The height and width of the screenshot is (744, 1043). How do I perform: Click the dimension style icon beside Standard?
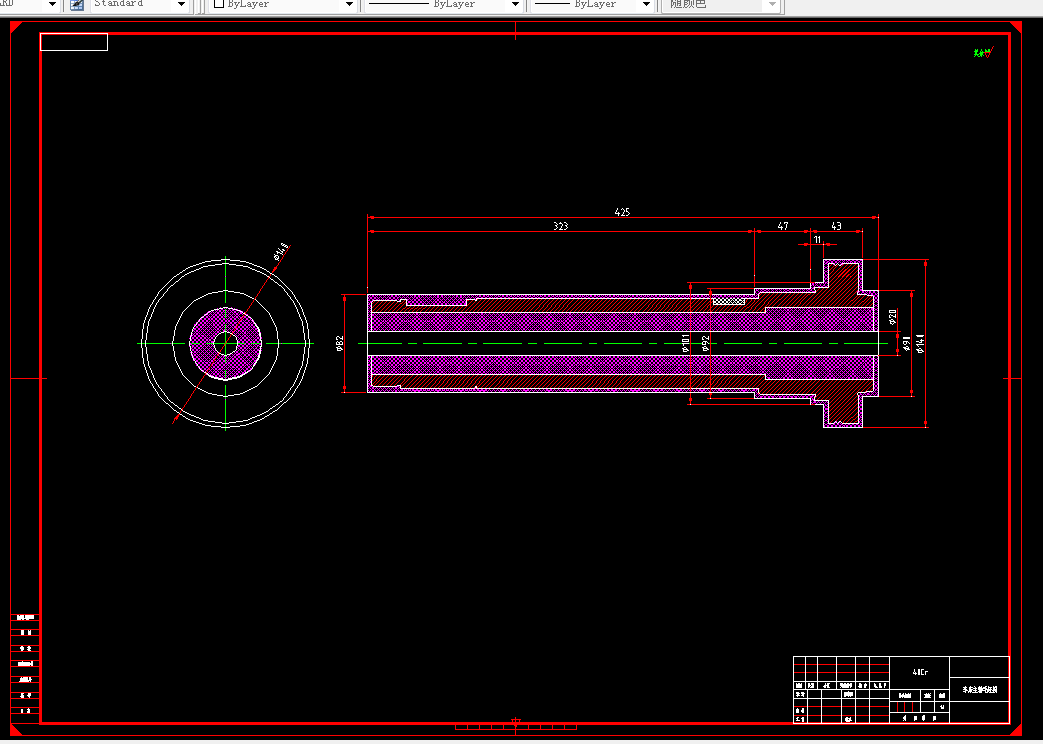click(x=76, y=5)
